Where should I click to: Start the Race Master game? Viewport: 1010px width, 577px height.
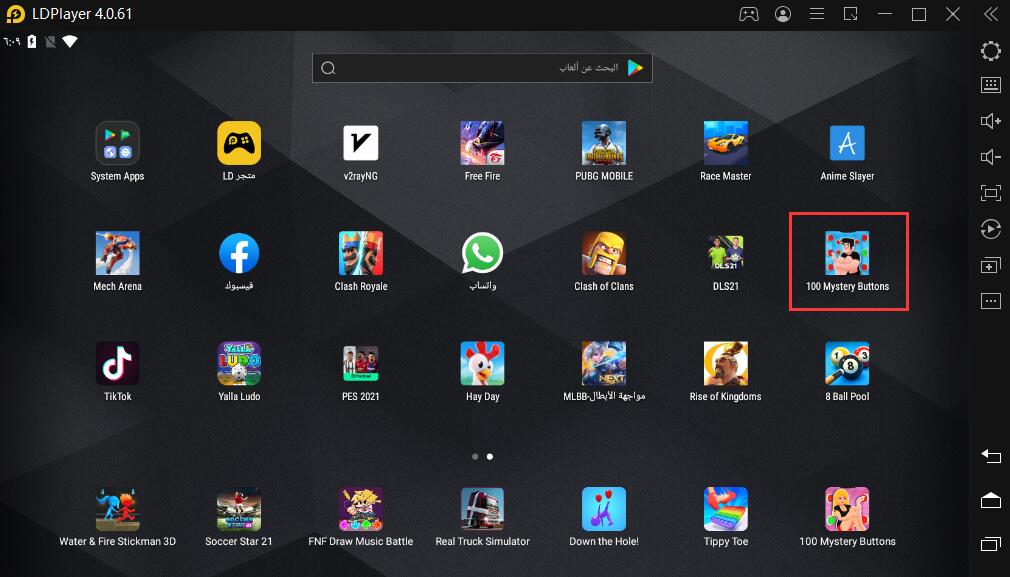coord(726,143)
